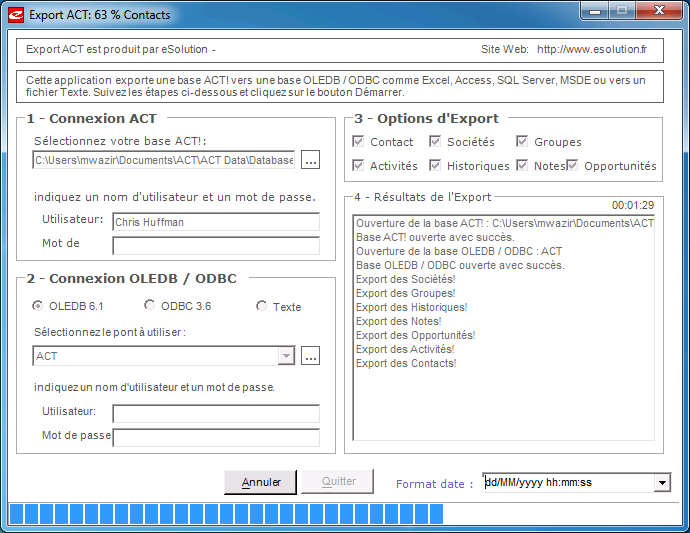Toggle the Groupes export checkbox
The width and height of the screenshot is (690, 533).
[x=522, y=142]
